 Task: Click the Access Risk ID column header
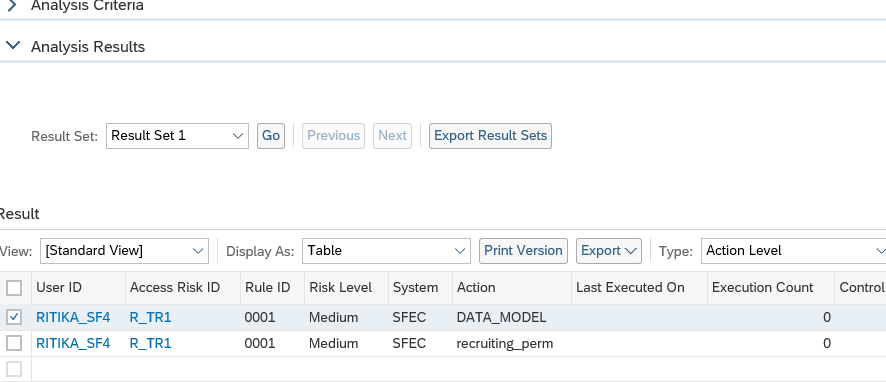click(x=183, y=288)
